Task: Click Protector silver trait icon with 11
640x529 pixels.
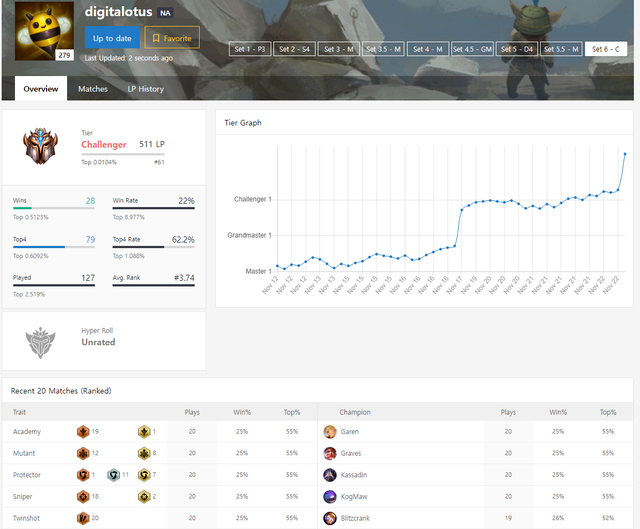Action: (113, 475)
